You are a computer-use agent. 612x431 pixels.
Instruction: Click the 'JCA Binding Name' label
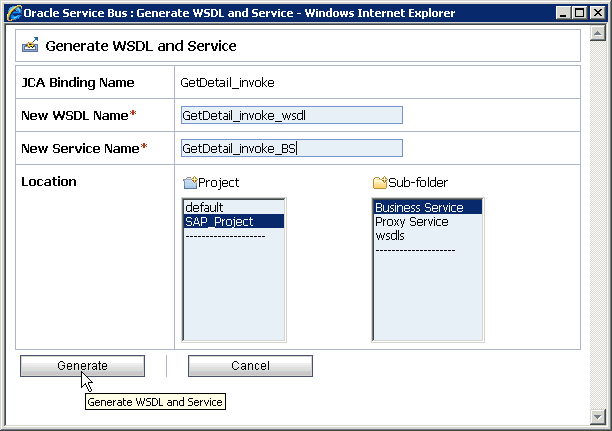[x=78, y=82]
